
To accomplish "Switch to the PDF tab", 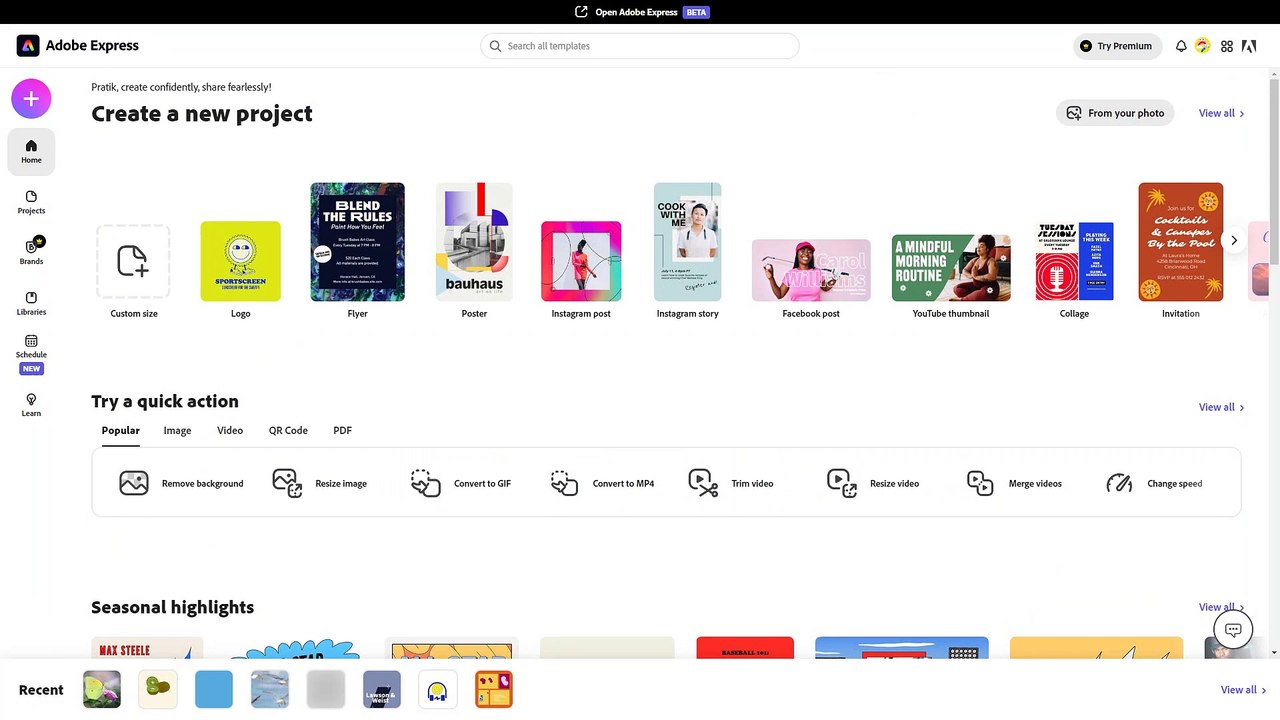I will tap(342, 430).
